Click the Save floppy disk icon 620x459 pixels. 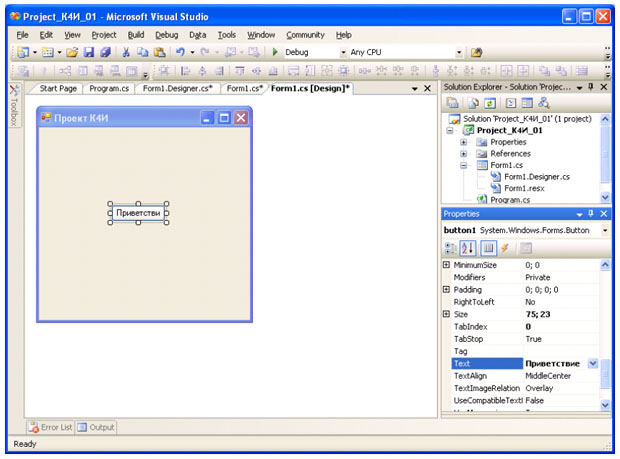(x=89, y=52)
